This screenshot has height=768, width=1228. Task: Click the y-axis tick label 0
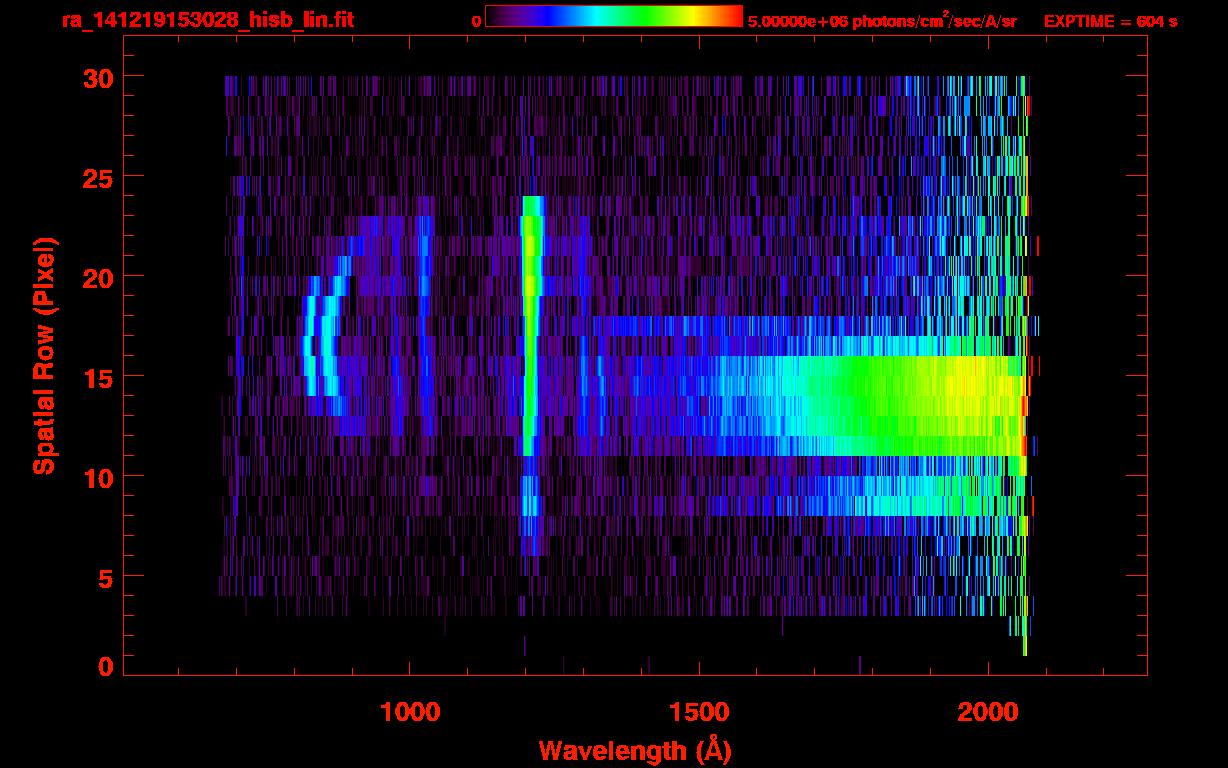click(x=106, y=666)
